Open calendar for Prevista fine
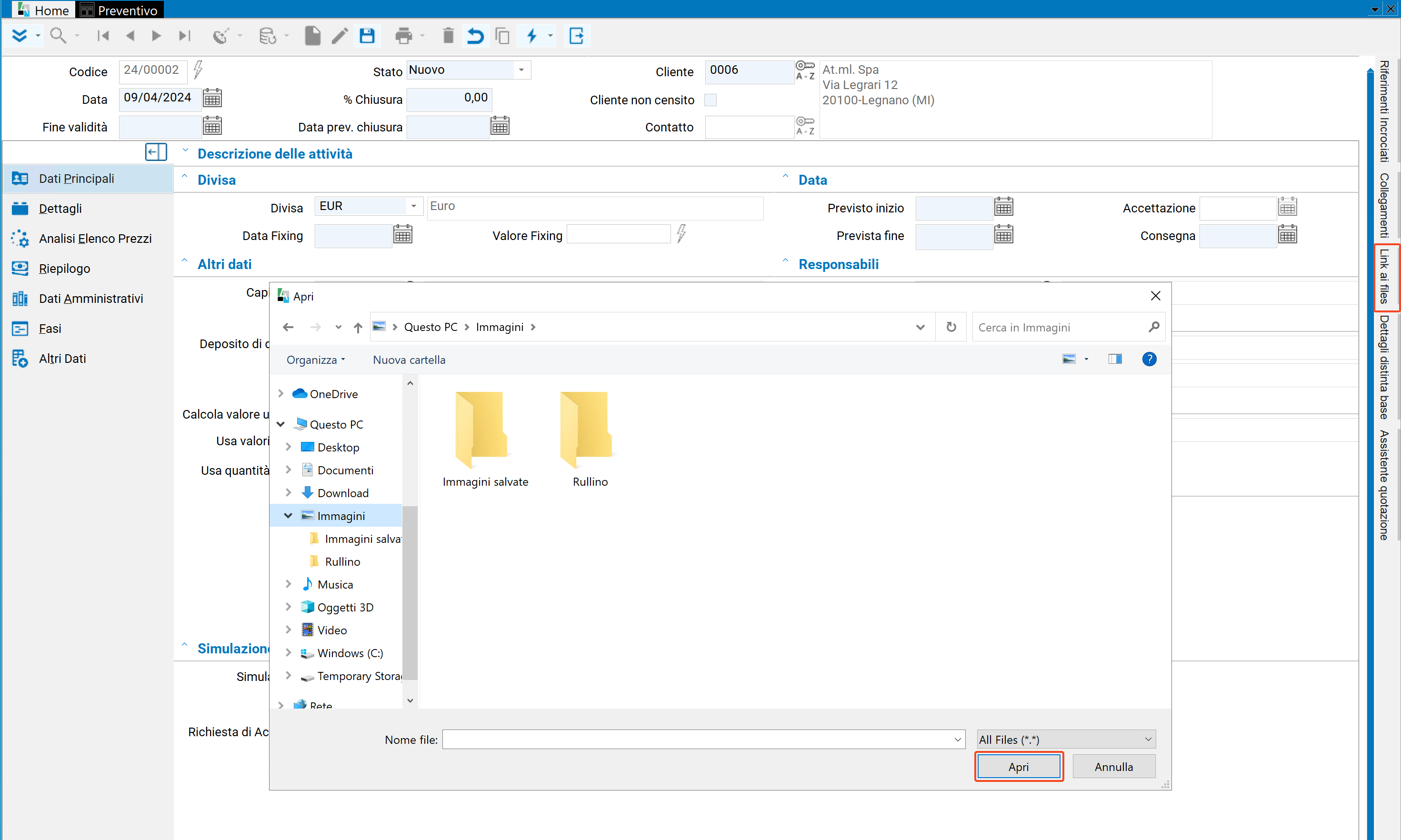1401x840 pixels. (1004, 235)
